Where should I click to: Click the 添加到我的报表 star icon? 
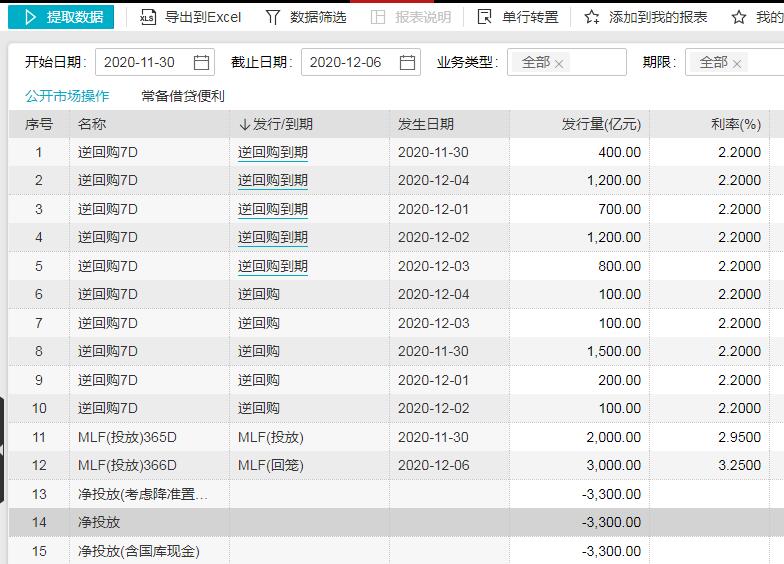click(x=592, y=18)
